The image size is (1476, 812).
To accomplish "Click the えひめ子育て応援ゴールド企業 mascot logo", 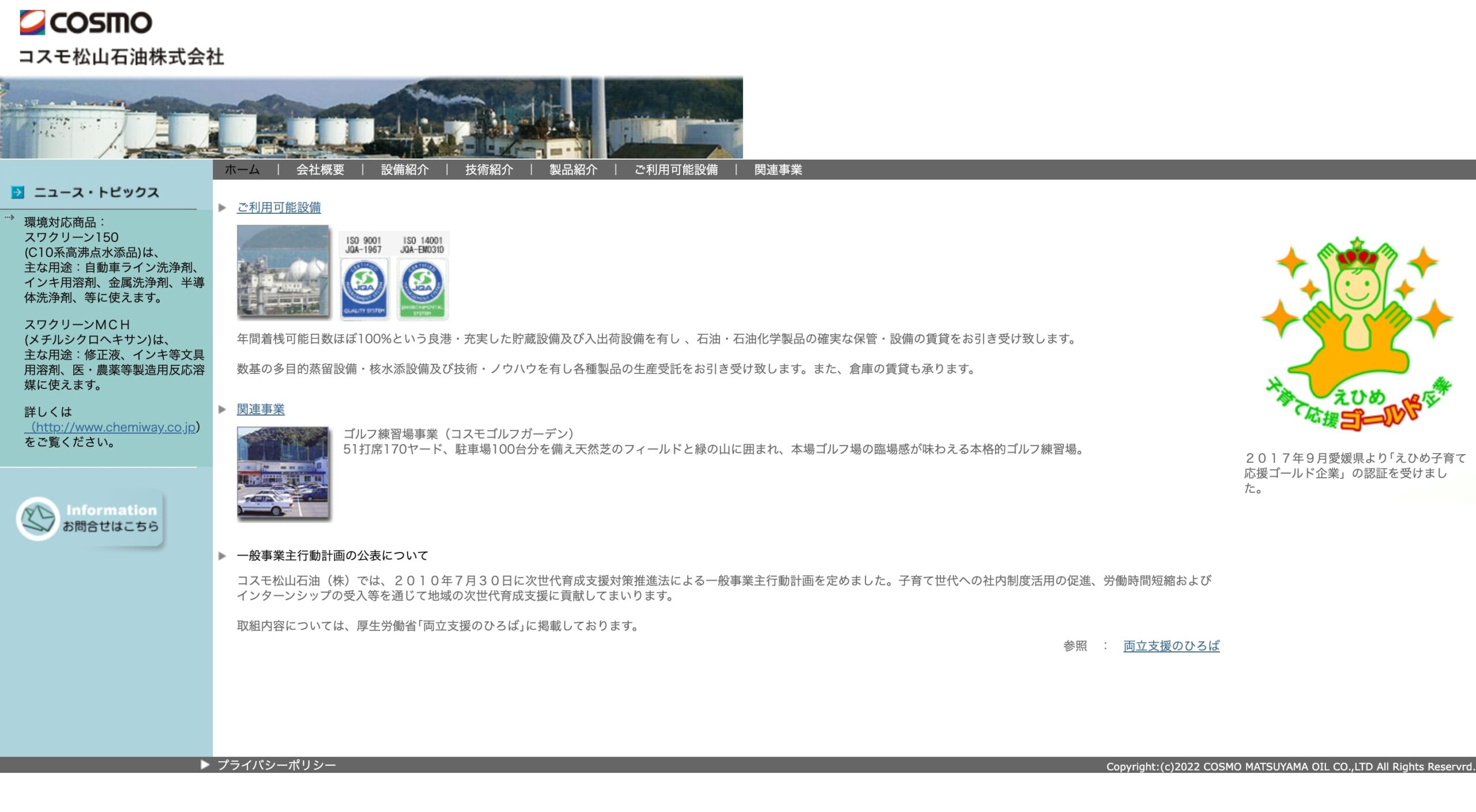I will click(1357, 333).
